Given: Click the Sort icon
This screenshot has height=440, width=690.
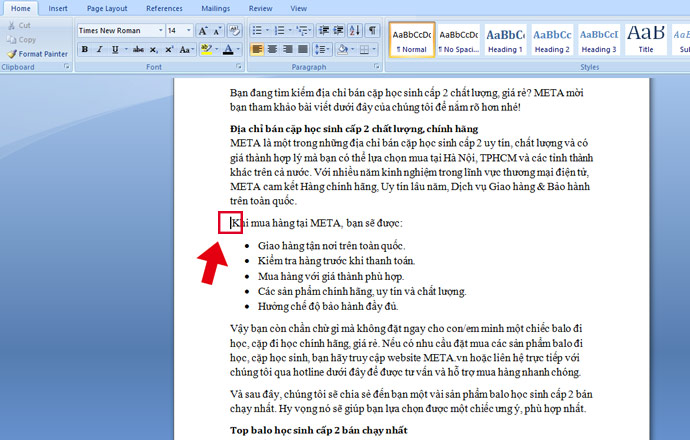Looking at the screenshot, I should click(x=354, y=31).
